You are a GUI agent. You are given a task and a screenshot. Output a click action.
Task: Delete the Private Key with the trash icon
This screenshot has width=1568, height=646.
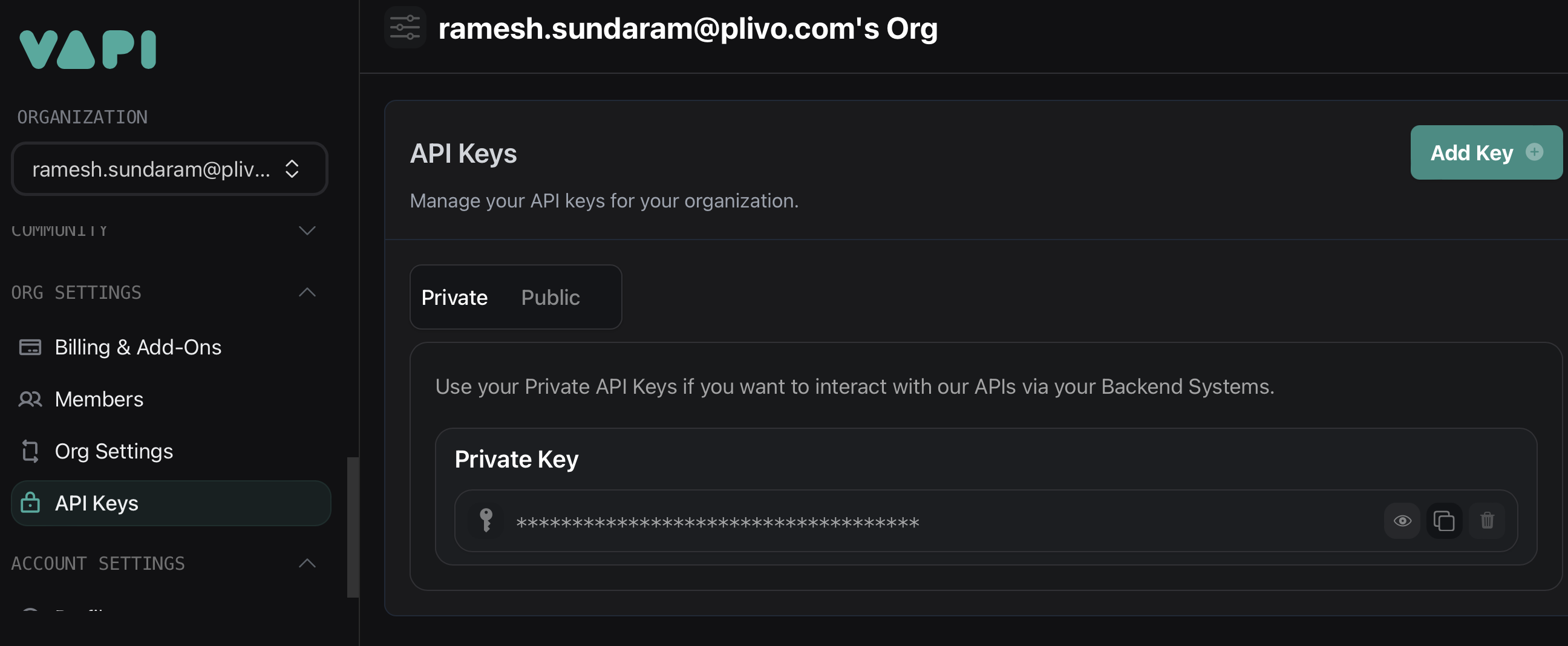[1487, 521]
